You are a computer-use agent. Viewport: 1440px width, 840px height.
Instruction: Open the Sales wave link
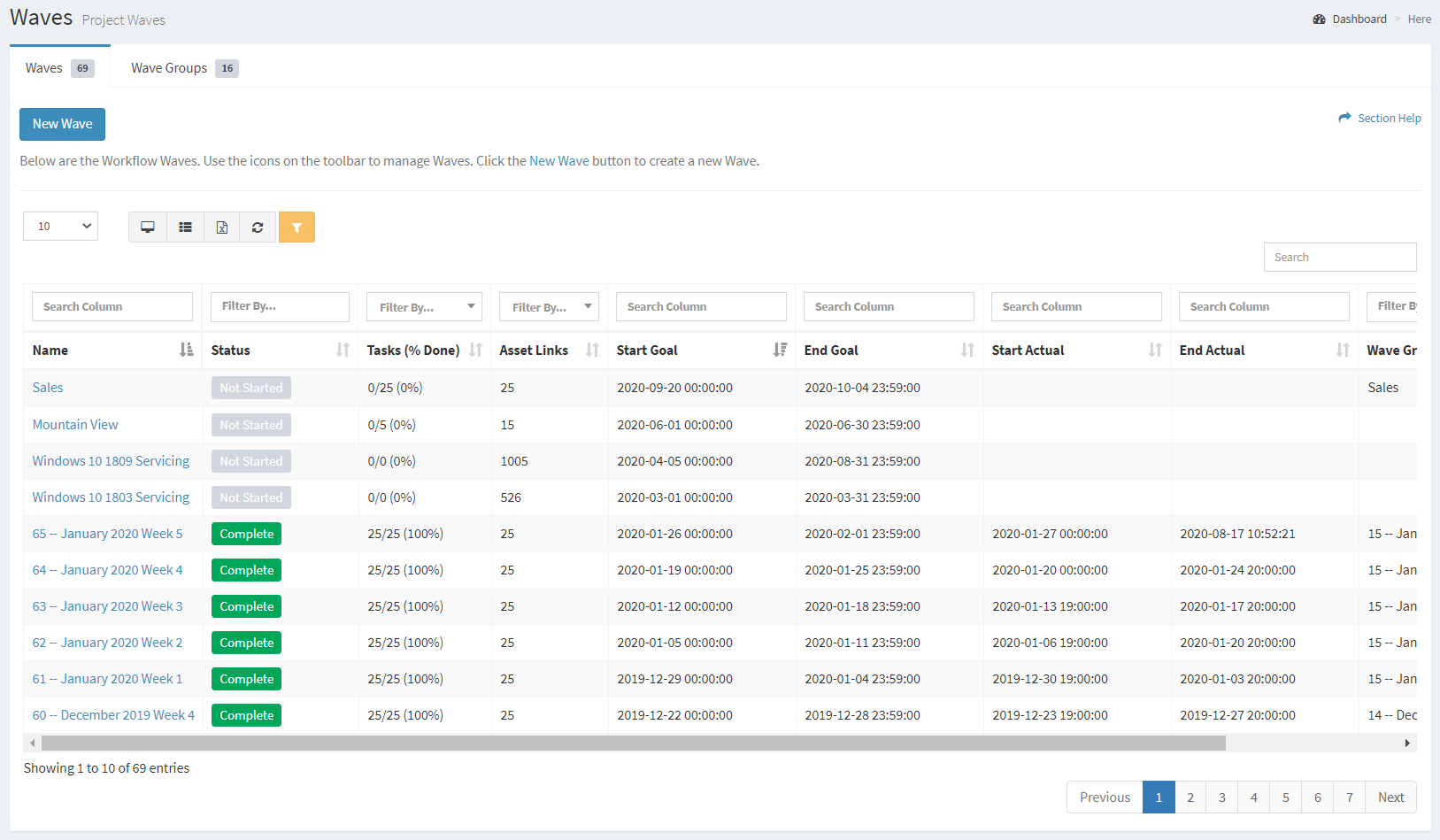47,387
